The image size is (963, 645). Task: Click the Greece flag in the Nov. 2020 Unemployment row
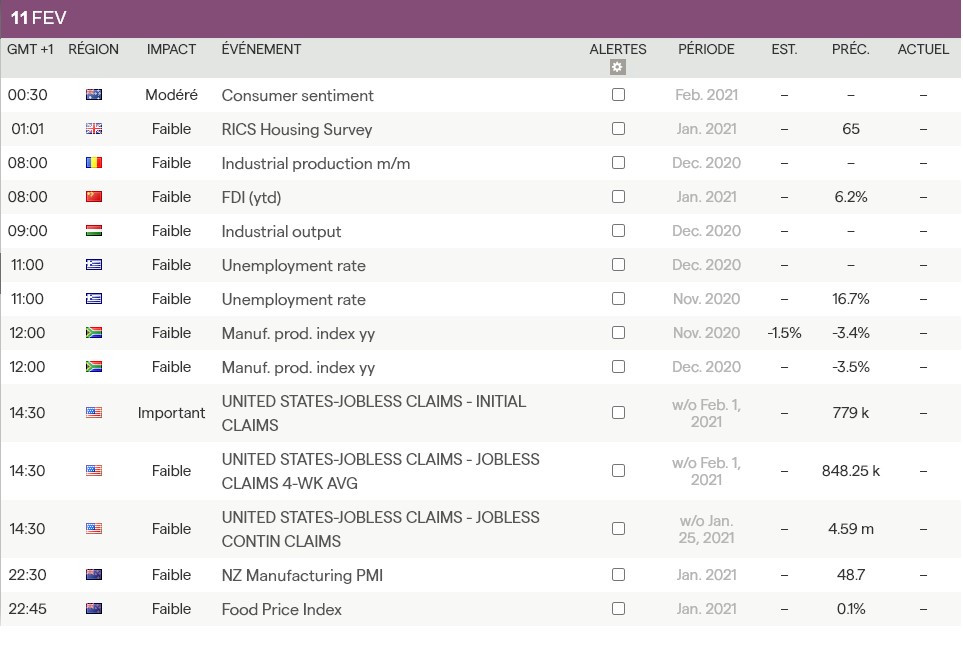tap(94, 299)
